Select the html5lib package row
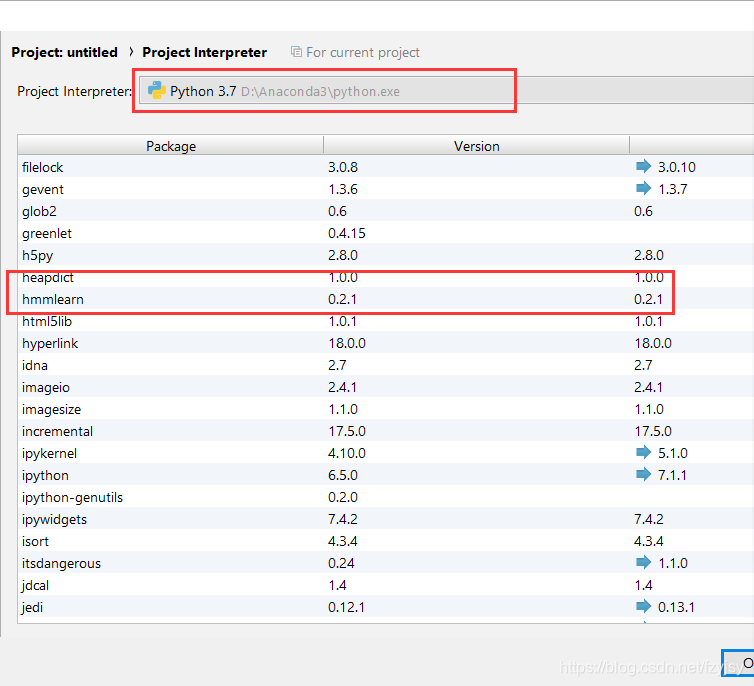 tap(386, 321)
